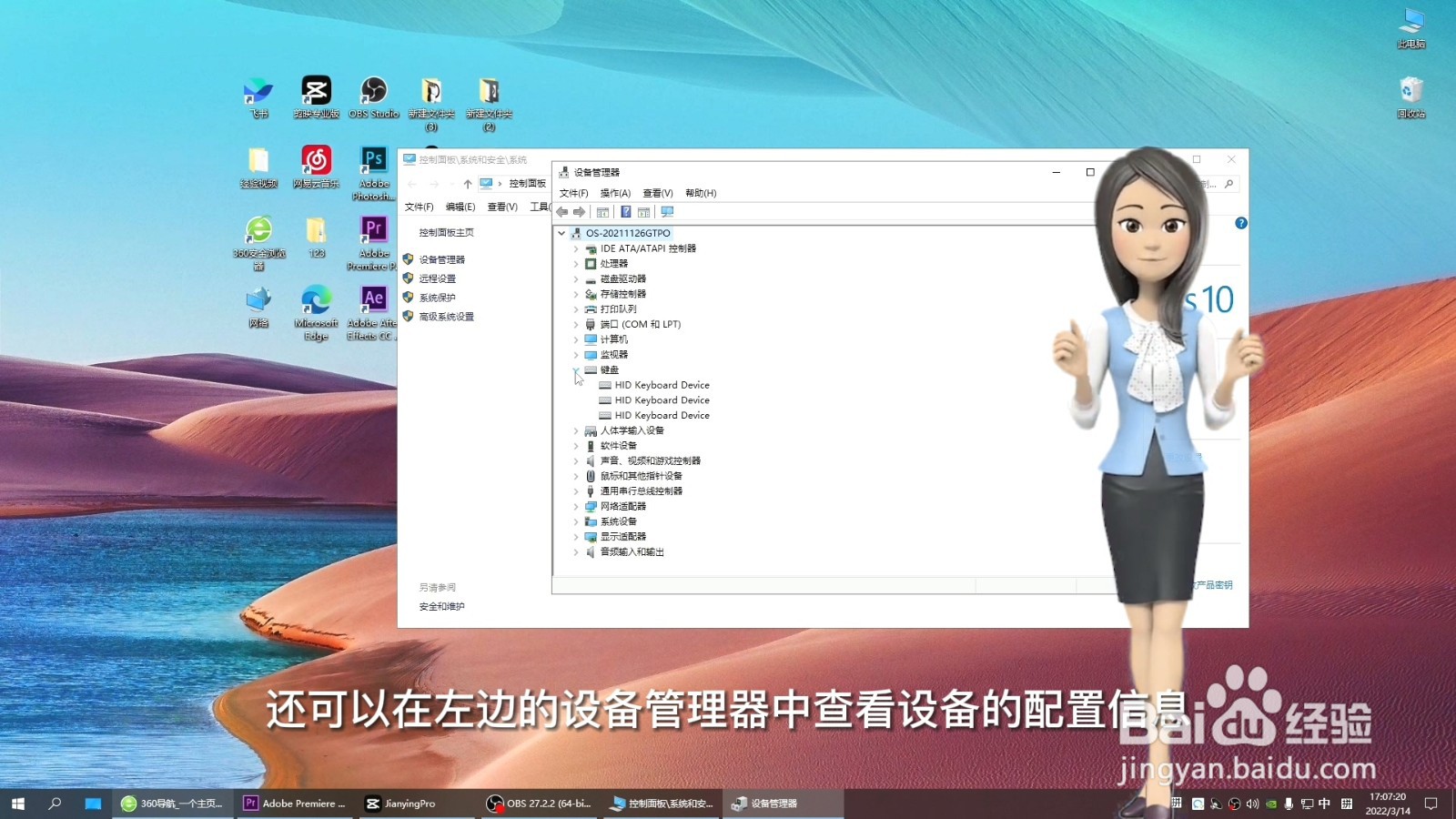Switch to the 360导航 browser taskbar button
Viewport: 1456px width, 819px height.
(173, 804)
